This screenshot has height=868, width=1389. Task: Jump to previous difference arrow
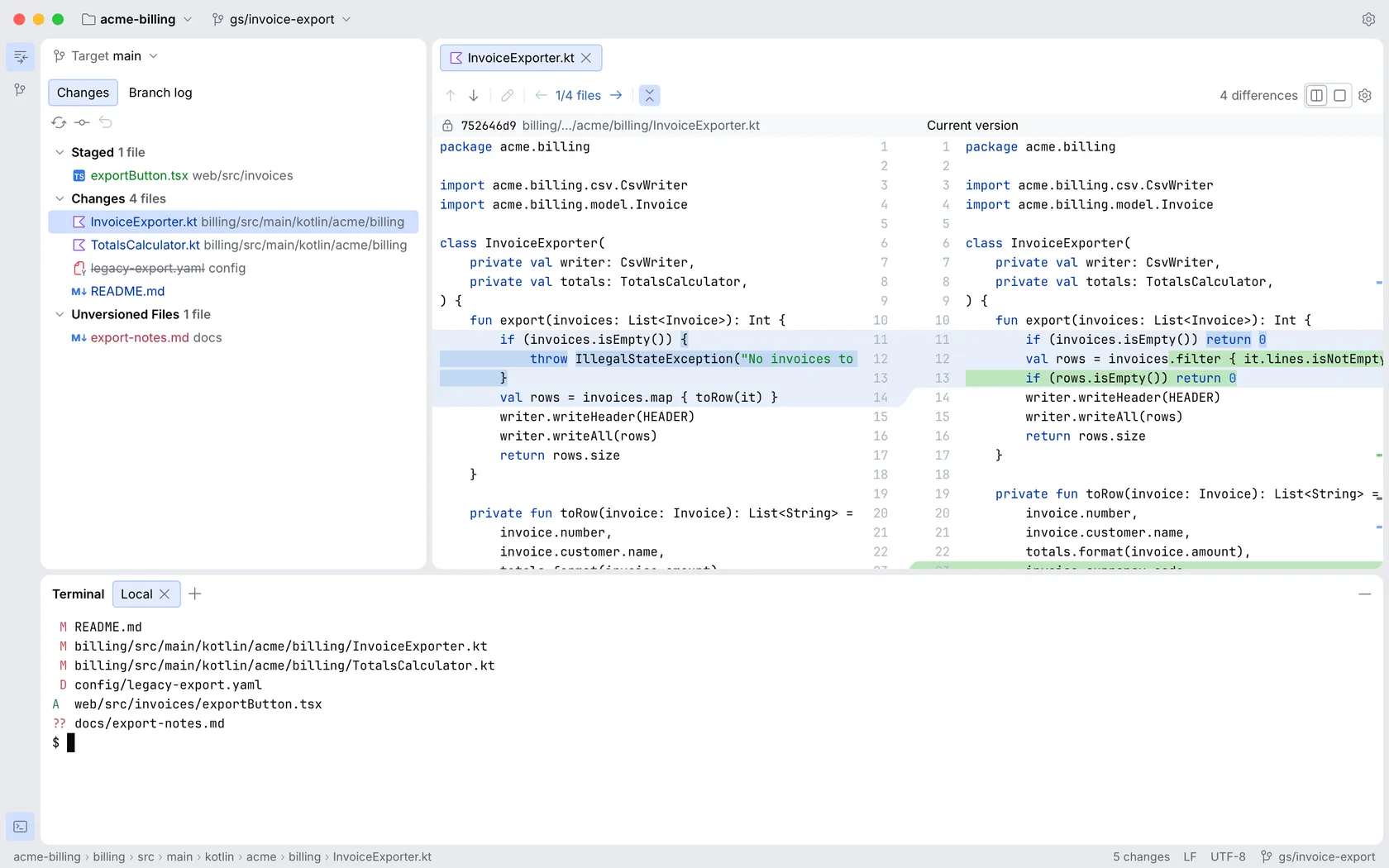click(451, 96)
